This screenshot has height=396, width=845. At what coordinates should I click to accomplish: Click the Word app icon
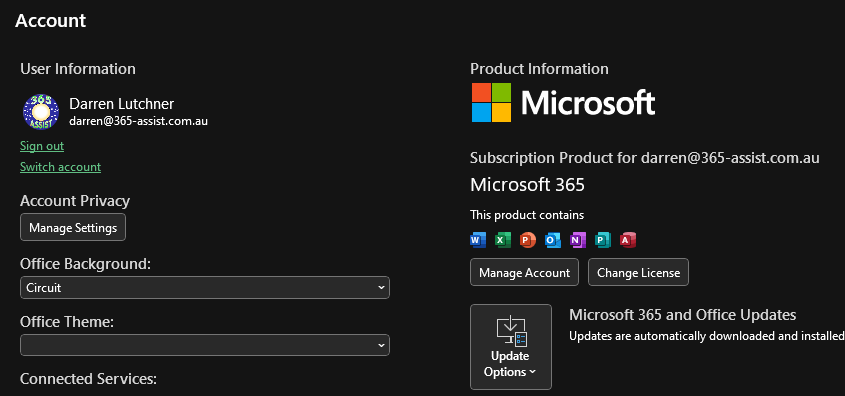coord(478,240)
